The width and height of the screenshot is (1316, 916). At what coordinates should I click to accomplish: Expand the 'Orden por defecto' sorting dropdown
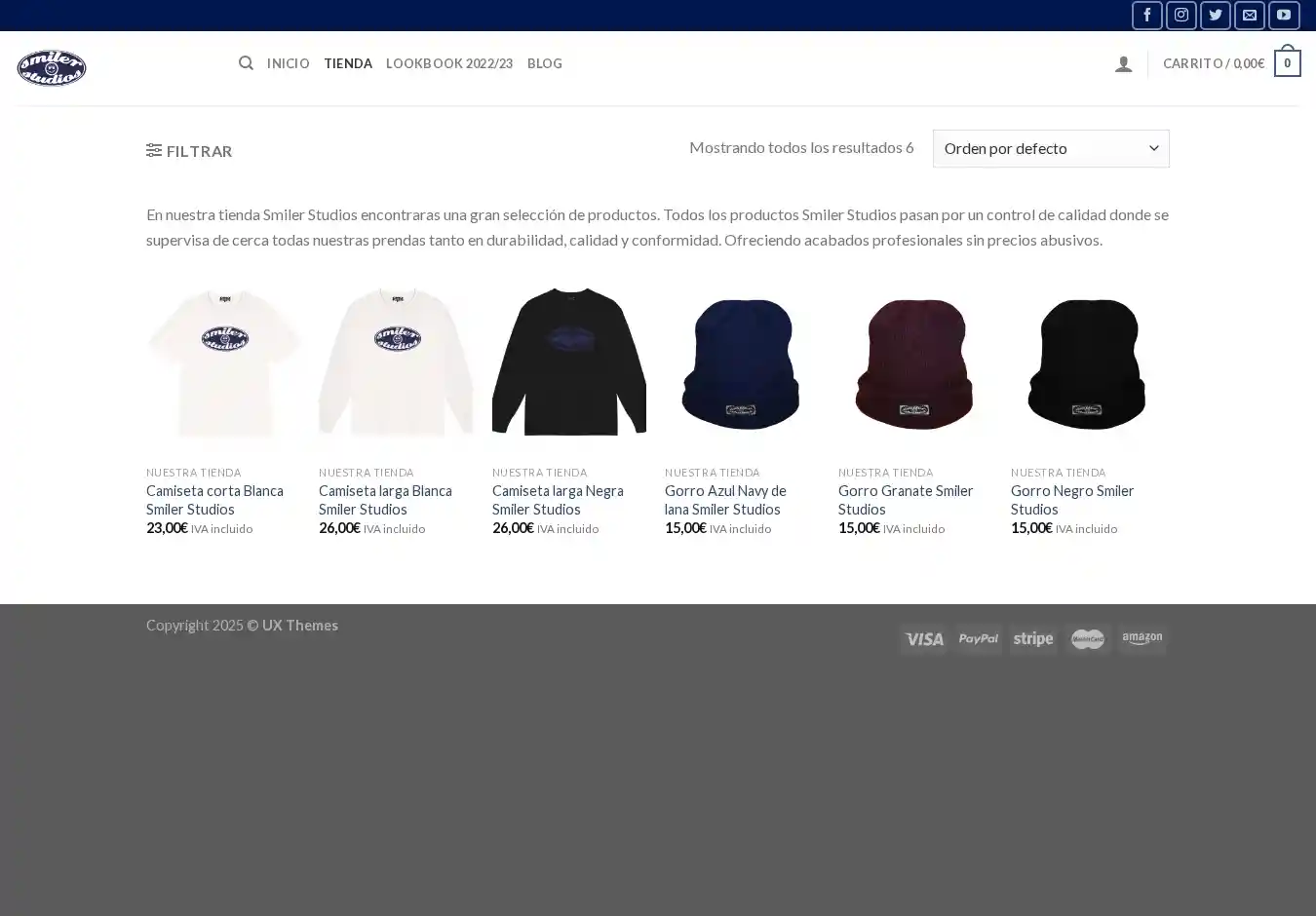(x=1050, y=148)
